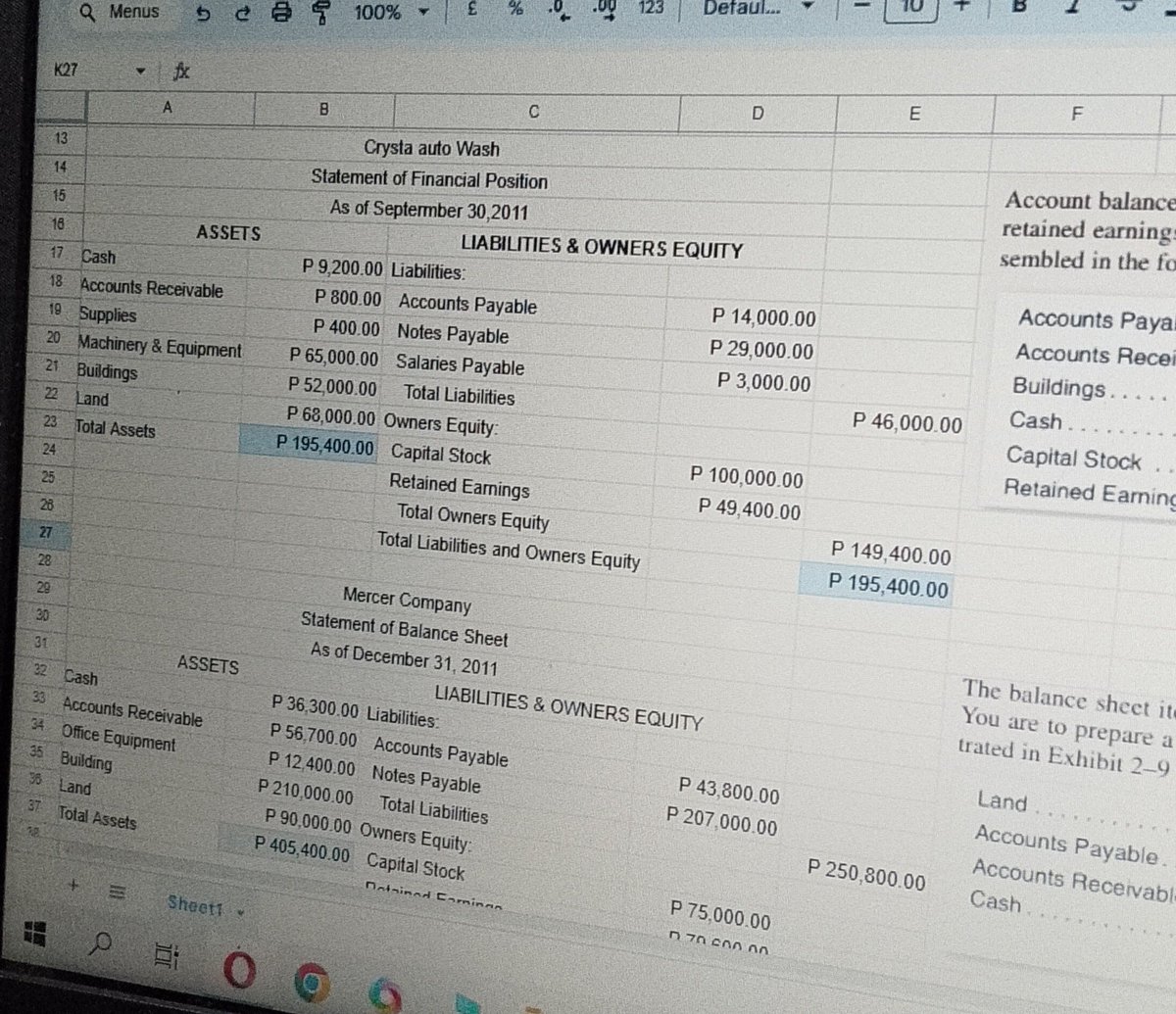The height and width of the screenshot is (1014, 1176).
Task: Click the Mercer Company title cell
Action: (x=407, y=599)
